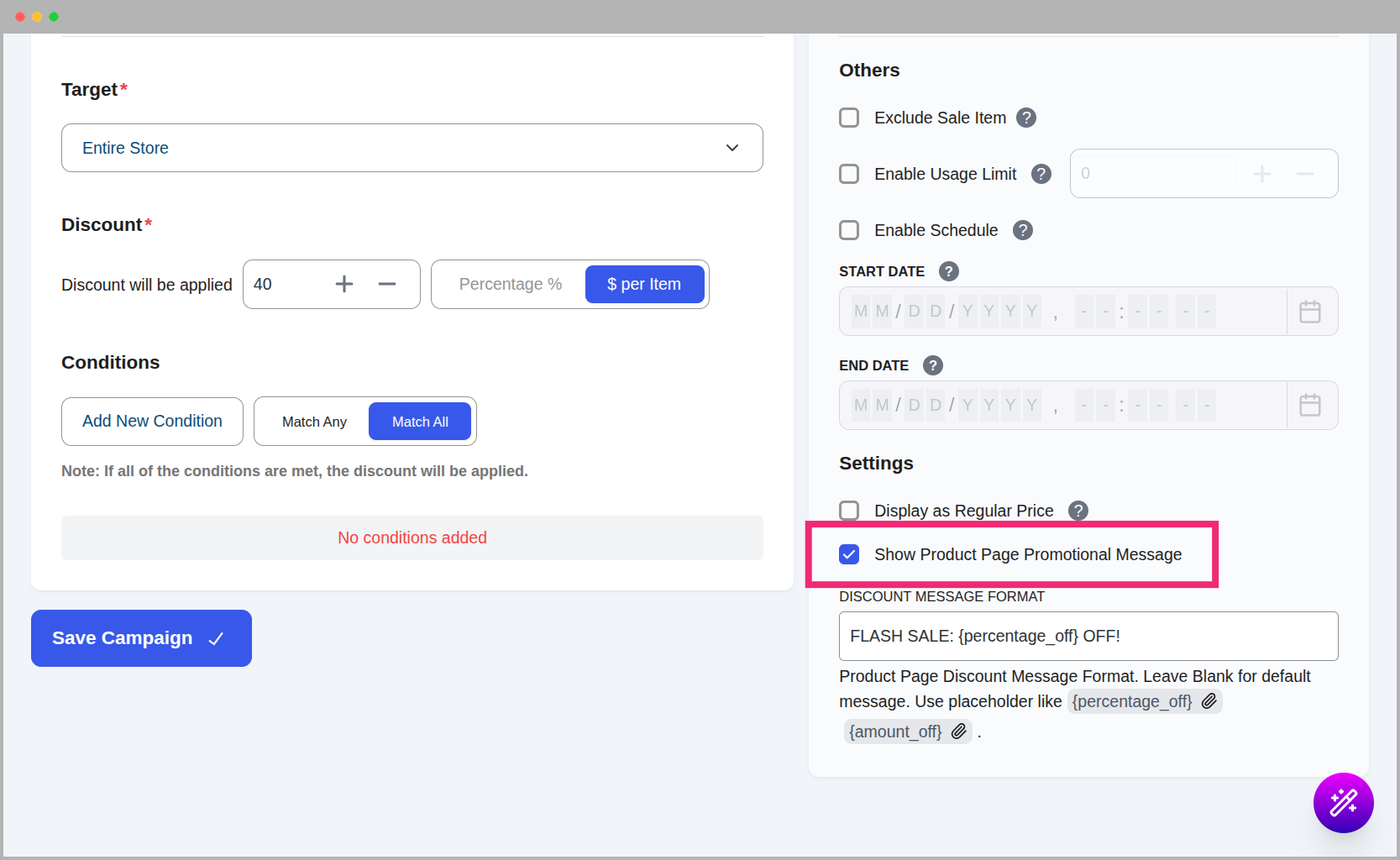Open the End Date calendar picker
This screenshot has height=860, width=1400.
click(x=1309, y=406)
